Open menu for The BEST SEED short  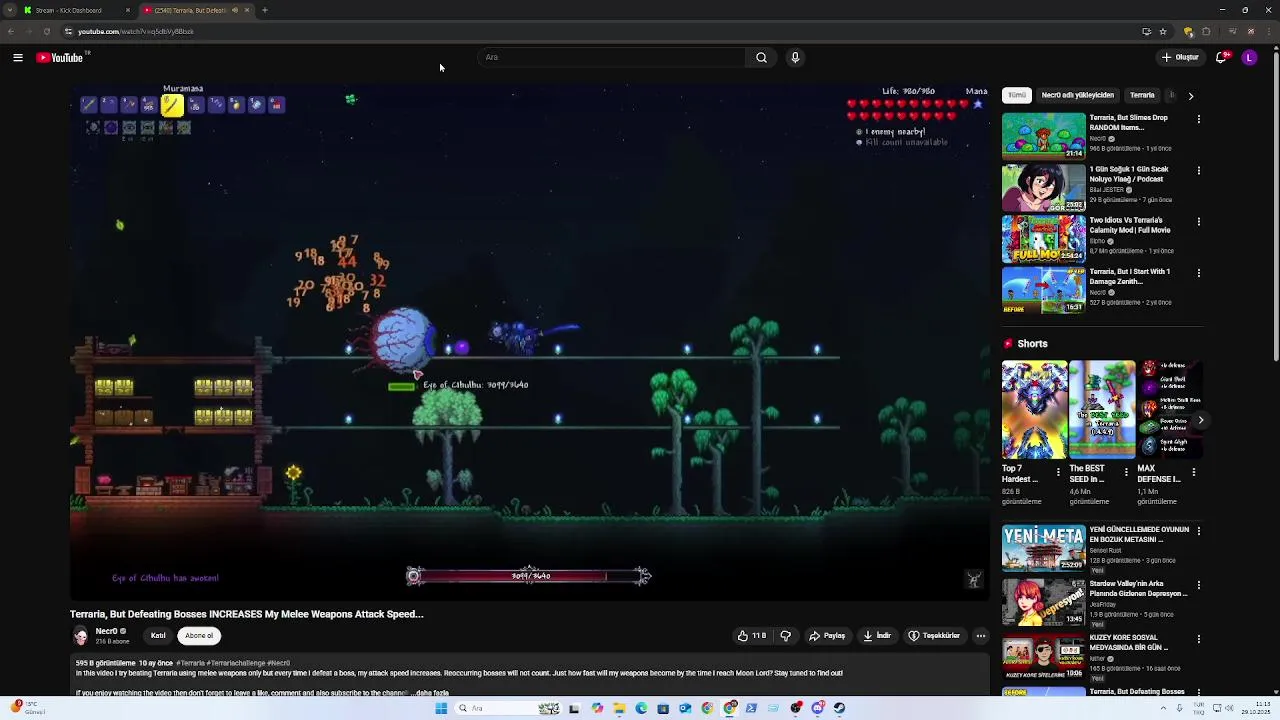pos(1126,471)
